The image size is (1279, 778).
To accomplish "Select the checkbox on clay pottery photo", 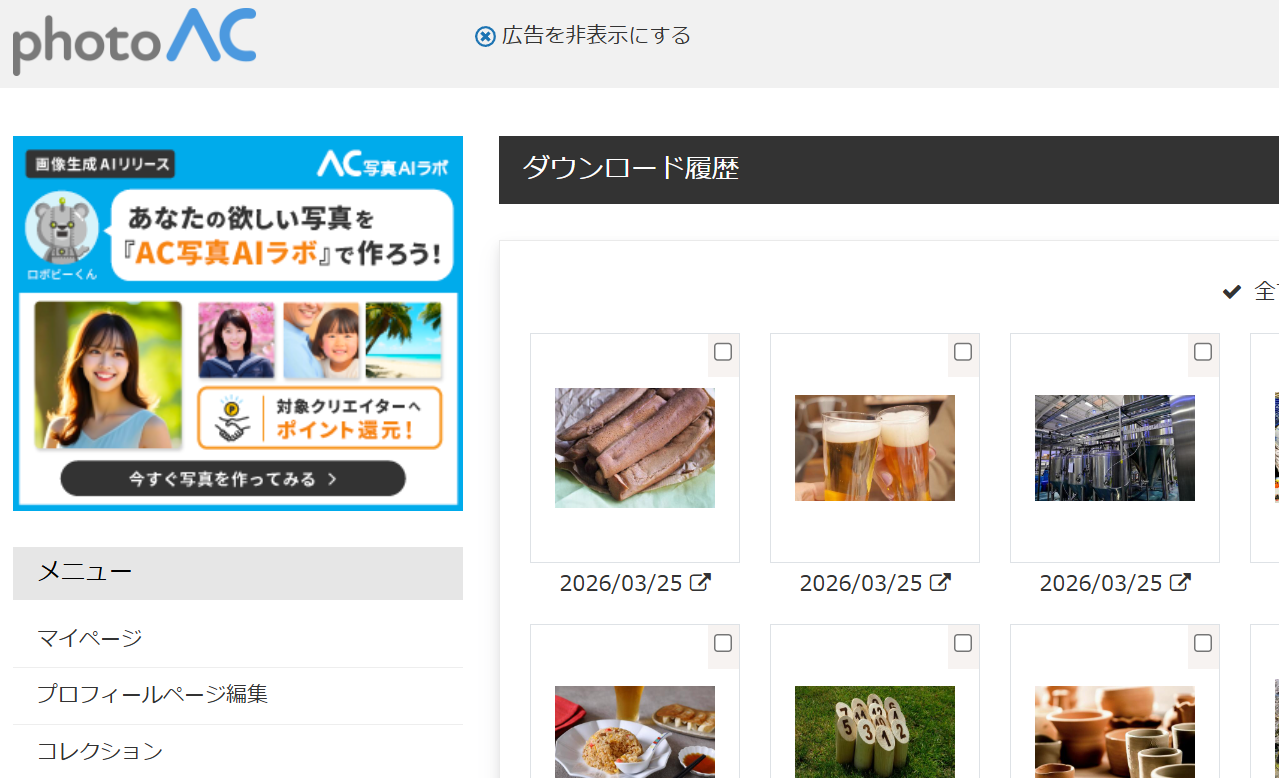I will pyautogui.click(x=1203, y=643).
